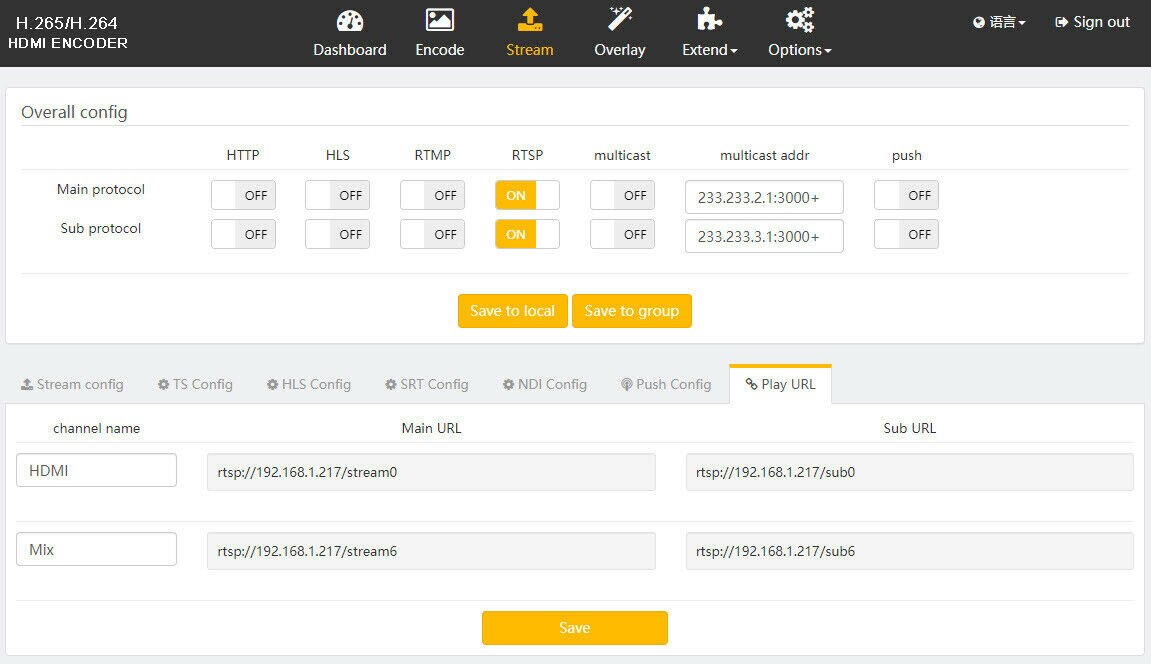Image resolution: width=1151 pixels, height=664 pixels.
Task: Go to the Dashboard page
Action: click(349, 34)
